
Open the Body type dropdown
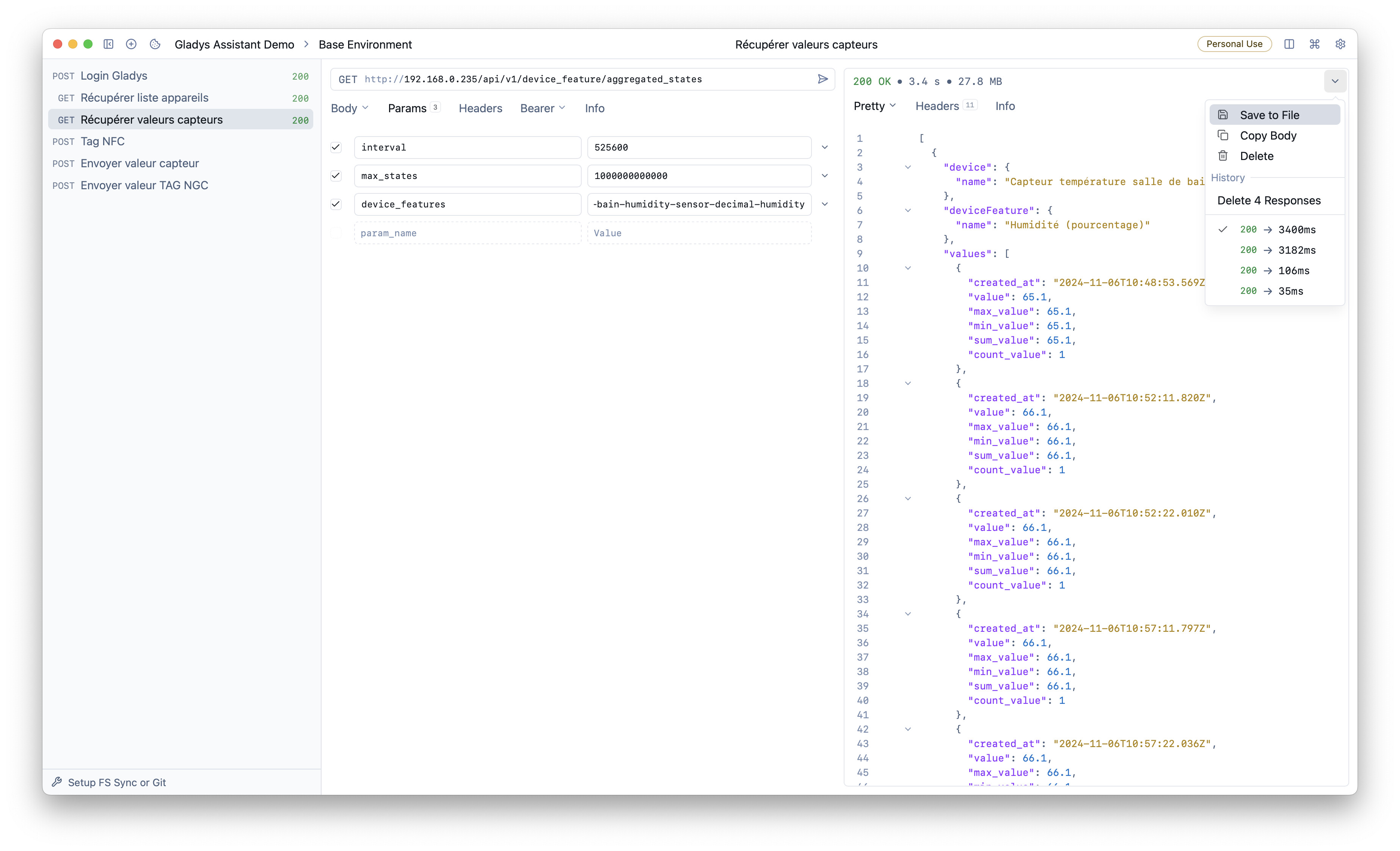(x=350, y=108)
